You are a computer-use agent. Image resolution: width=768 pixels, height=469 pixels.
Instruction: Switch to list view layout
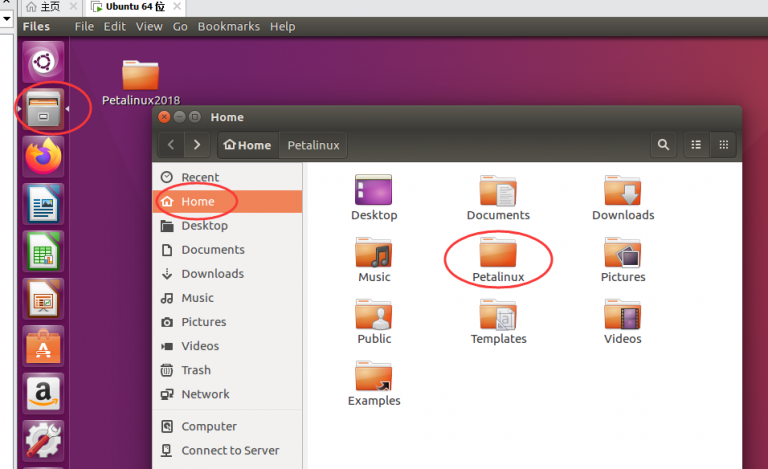tap(696, 145)
